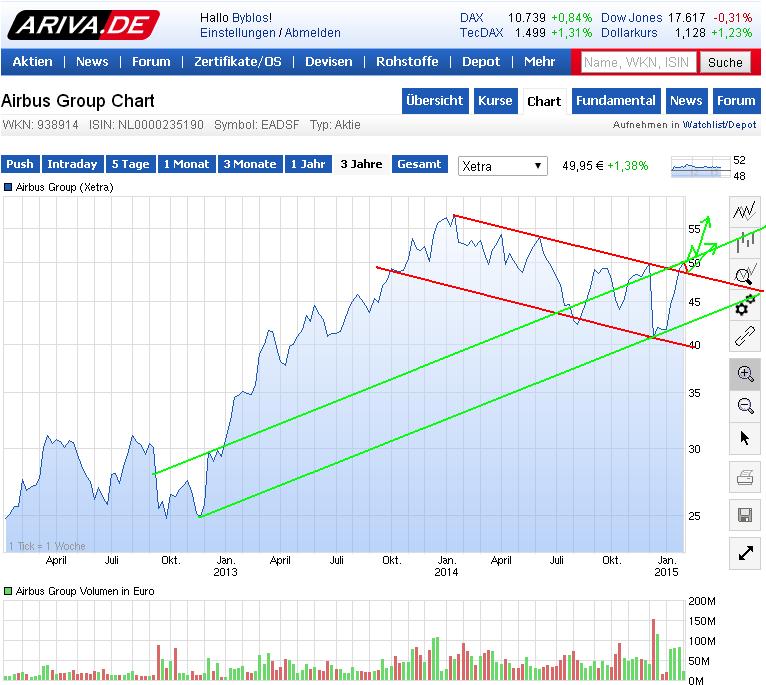This screenshot has width=766, height=685.
Task: Set the chart period to Gesamt
Action: click(x=419, y=164)
